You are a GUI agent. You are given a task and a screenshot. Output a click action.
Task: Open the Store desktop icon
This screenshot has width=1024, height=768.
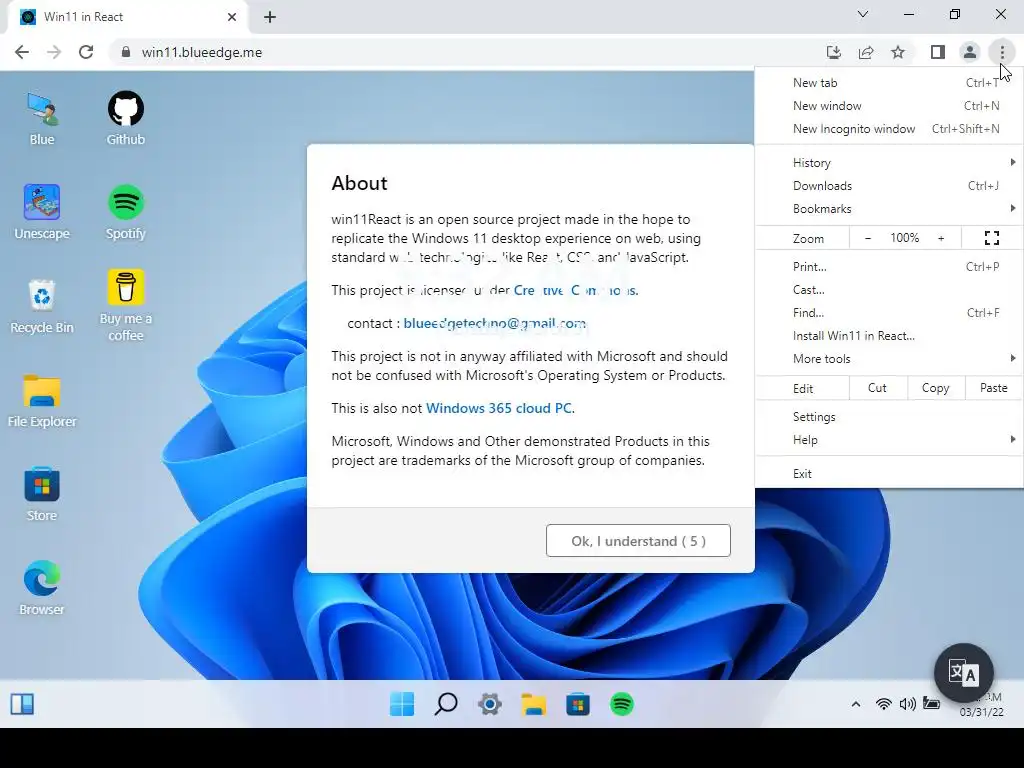click(42, 494)
